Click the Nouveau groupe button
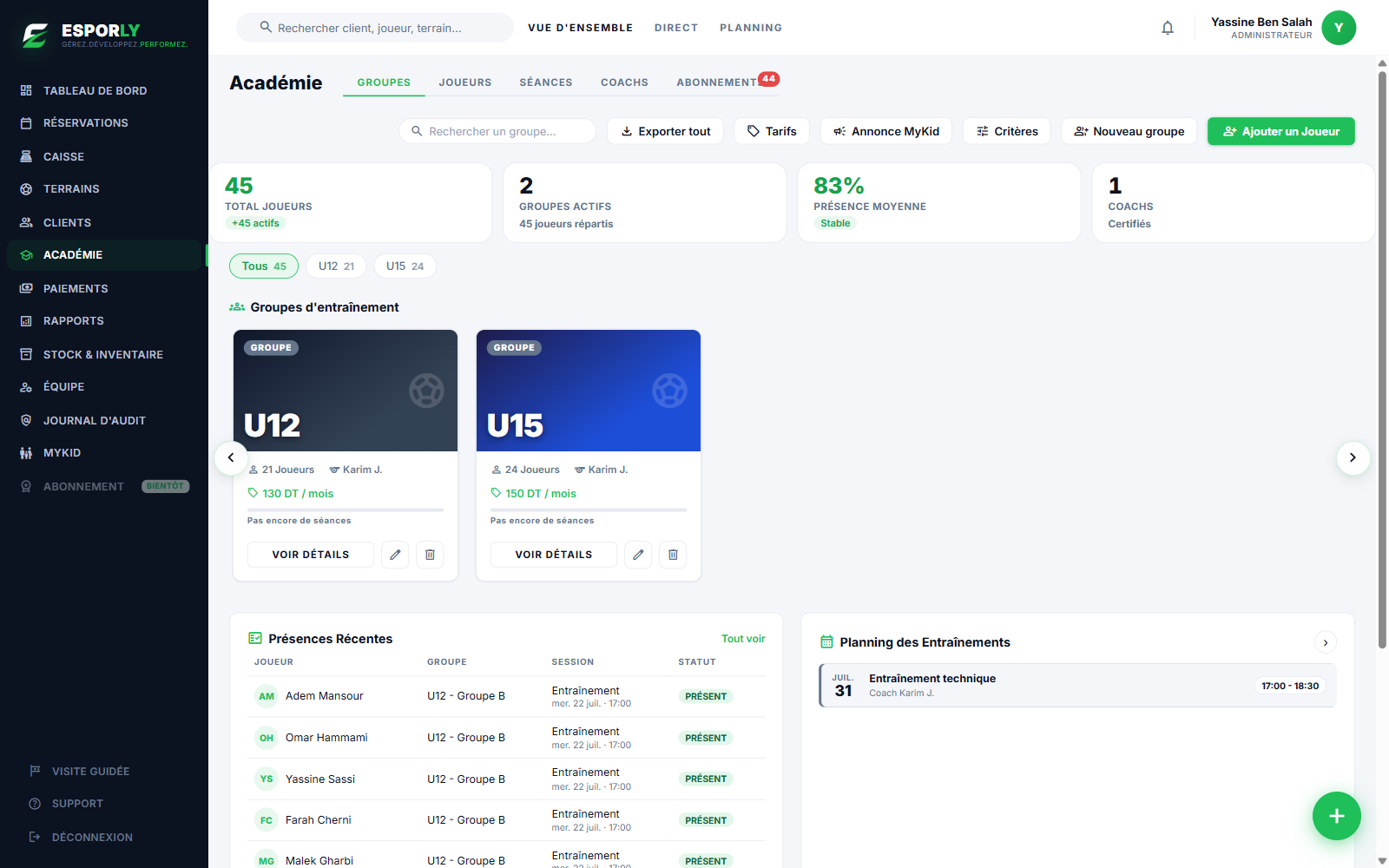This screenshot has width=1389, height=868. tap(1129, 131)
